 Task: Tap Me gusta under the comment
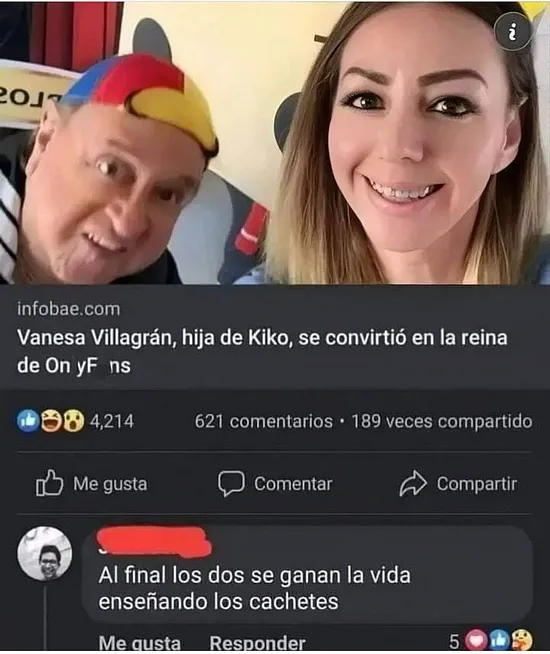(140, 643)
